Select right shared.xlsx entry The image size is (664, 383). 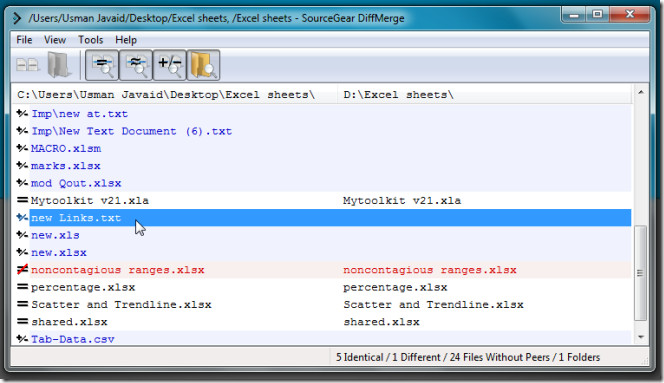point(381,322)
